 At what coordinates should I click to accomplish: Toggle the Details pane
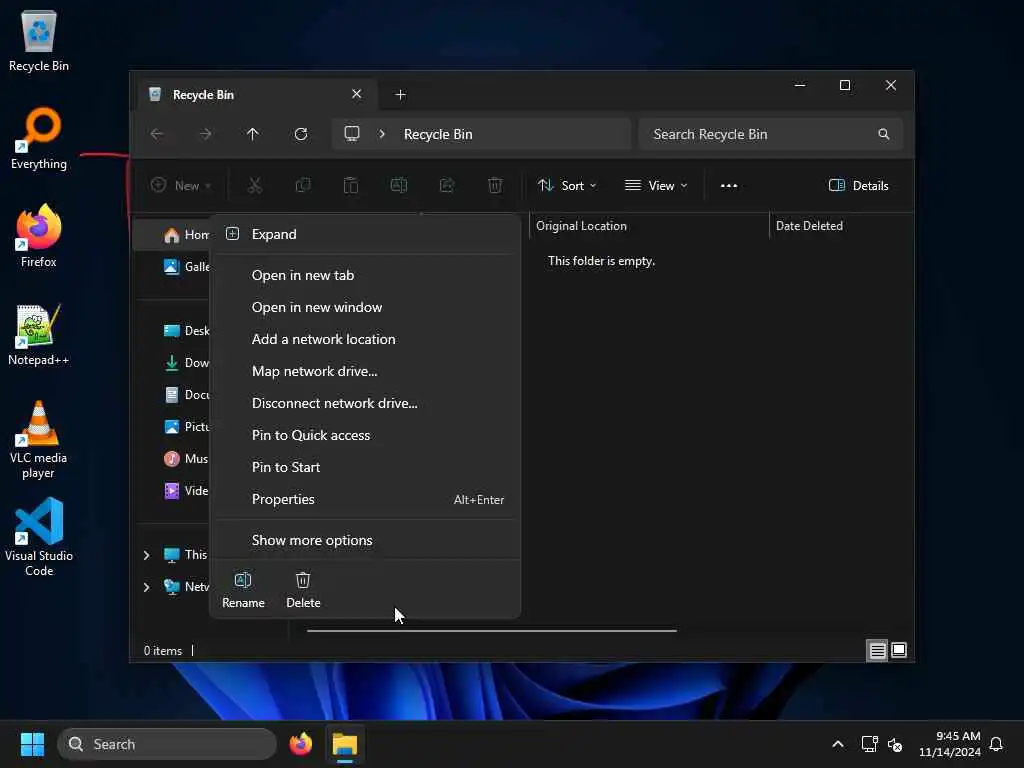point(858,185)
